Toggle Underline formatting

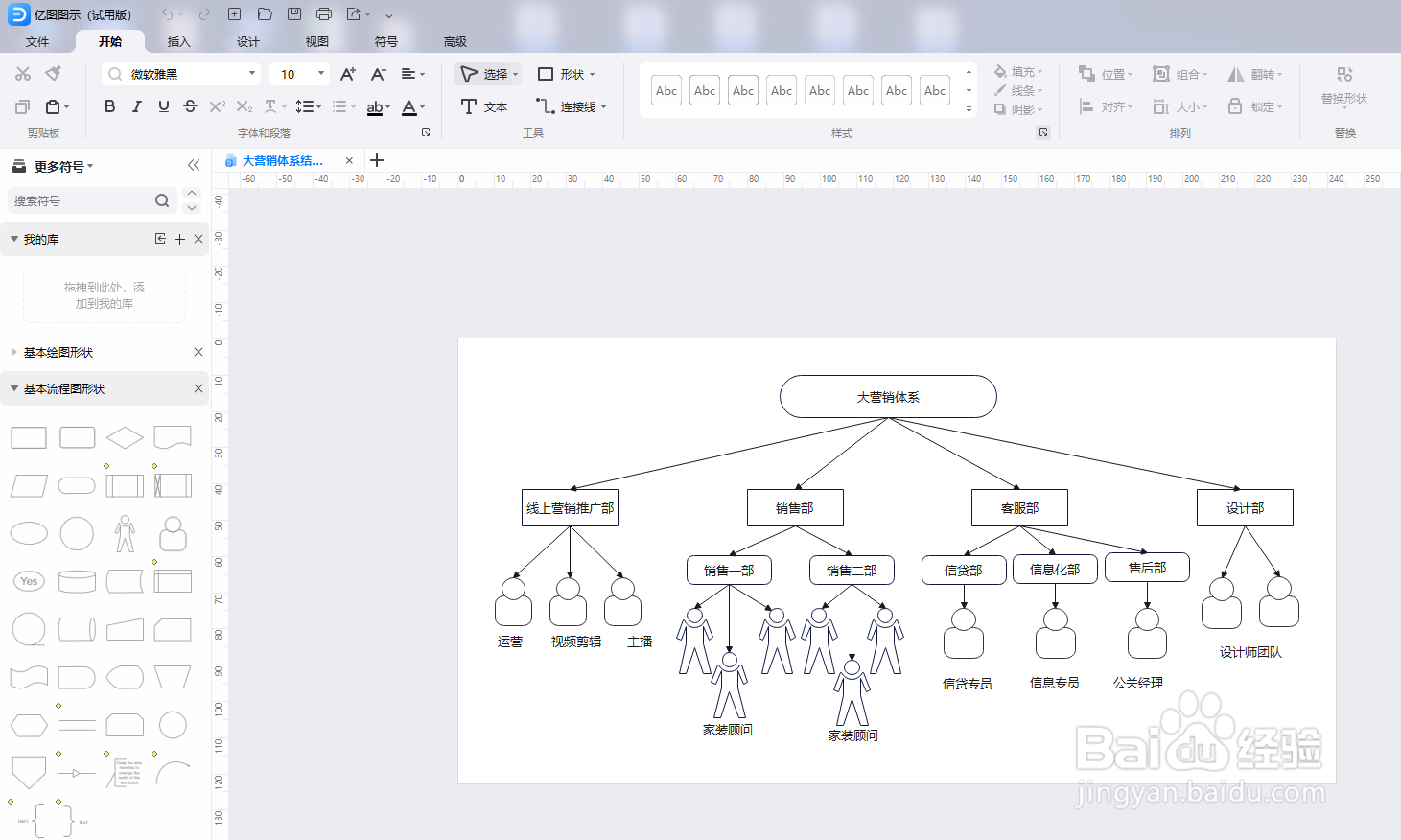(x=163, y=106)
